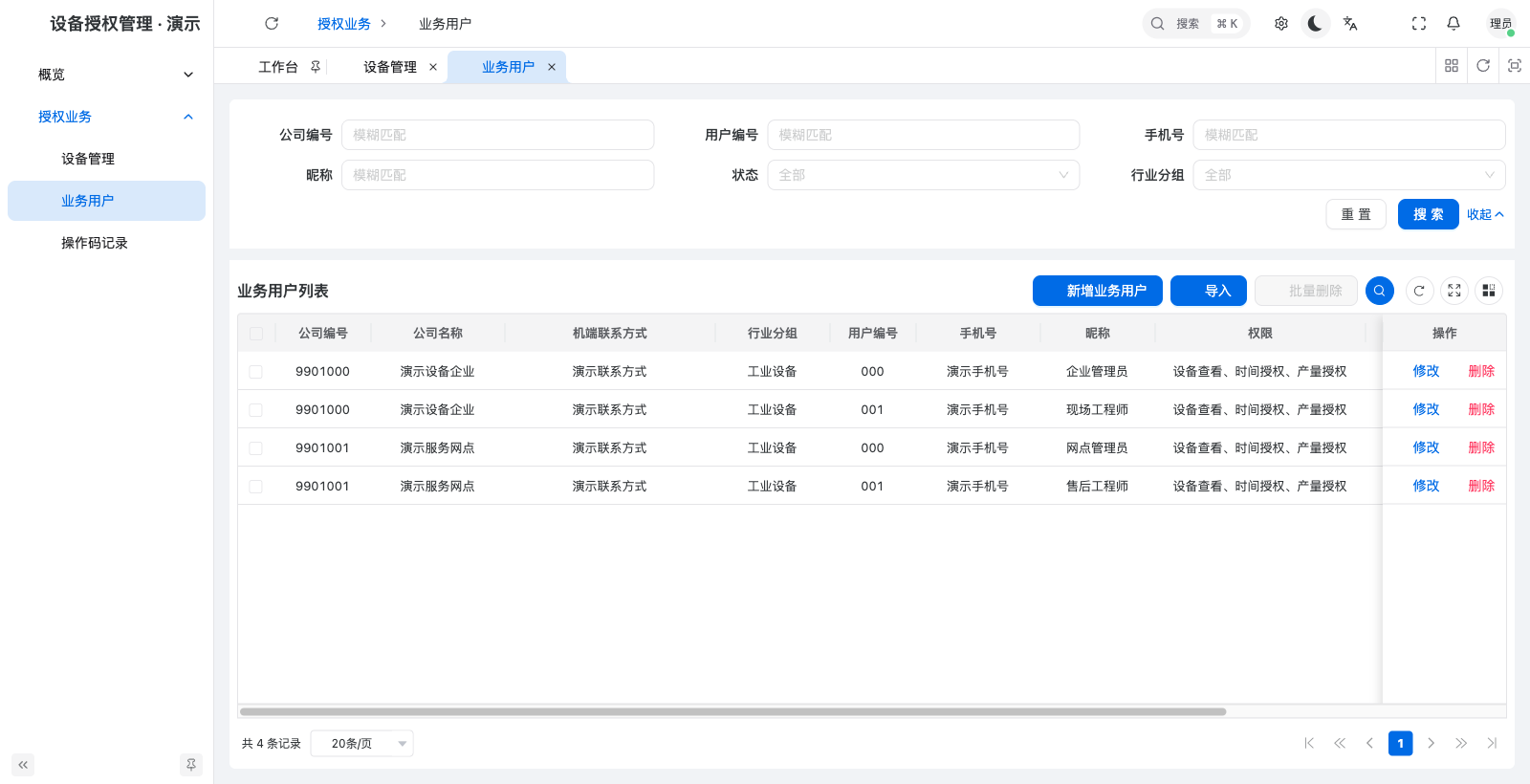Open 设备管理 in the sidebar

coord(106,159)
